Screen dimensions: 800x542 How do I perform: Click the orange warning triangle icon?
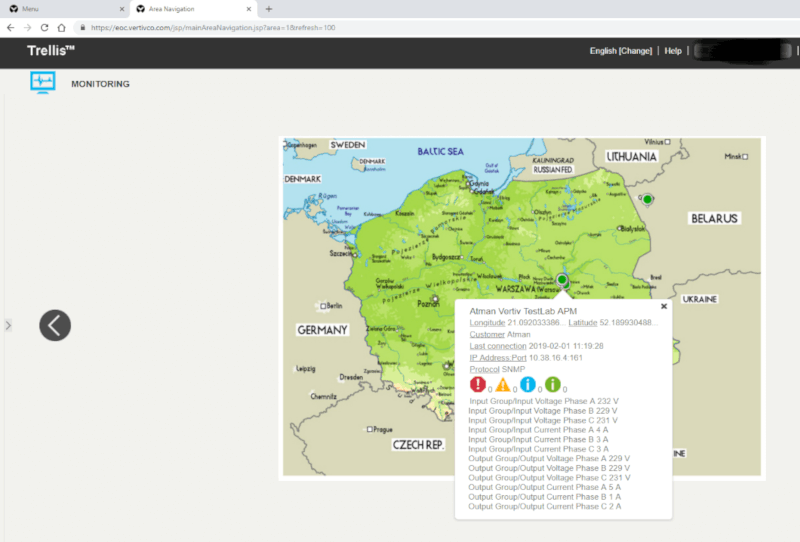(503, 385)
